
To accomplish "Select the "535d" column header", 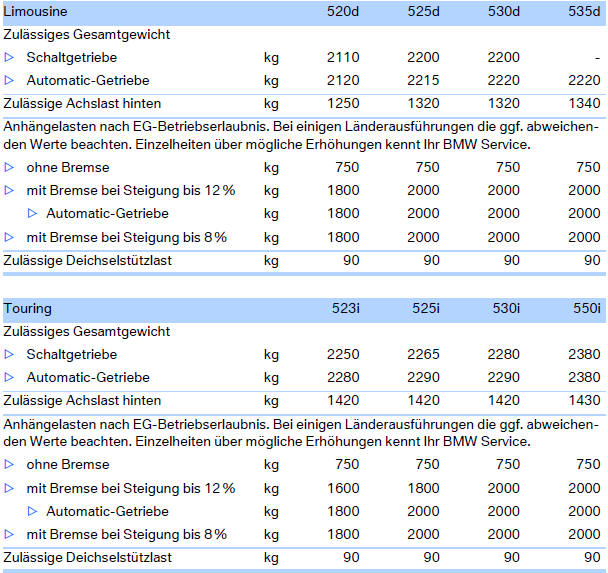I will click(584, 11).
